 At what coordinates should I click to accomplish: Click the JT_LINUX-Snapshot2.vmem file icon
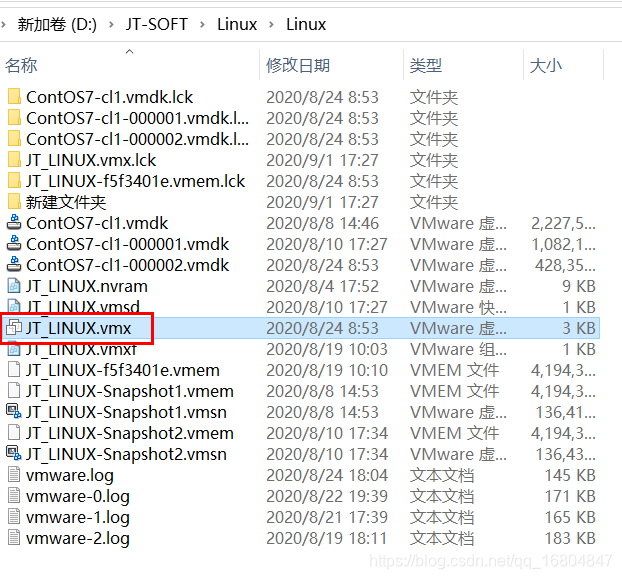(x=14, y=433)
